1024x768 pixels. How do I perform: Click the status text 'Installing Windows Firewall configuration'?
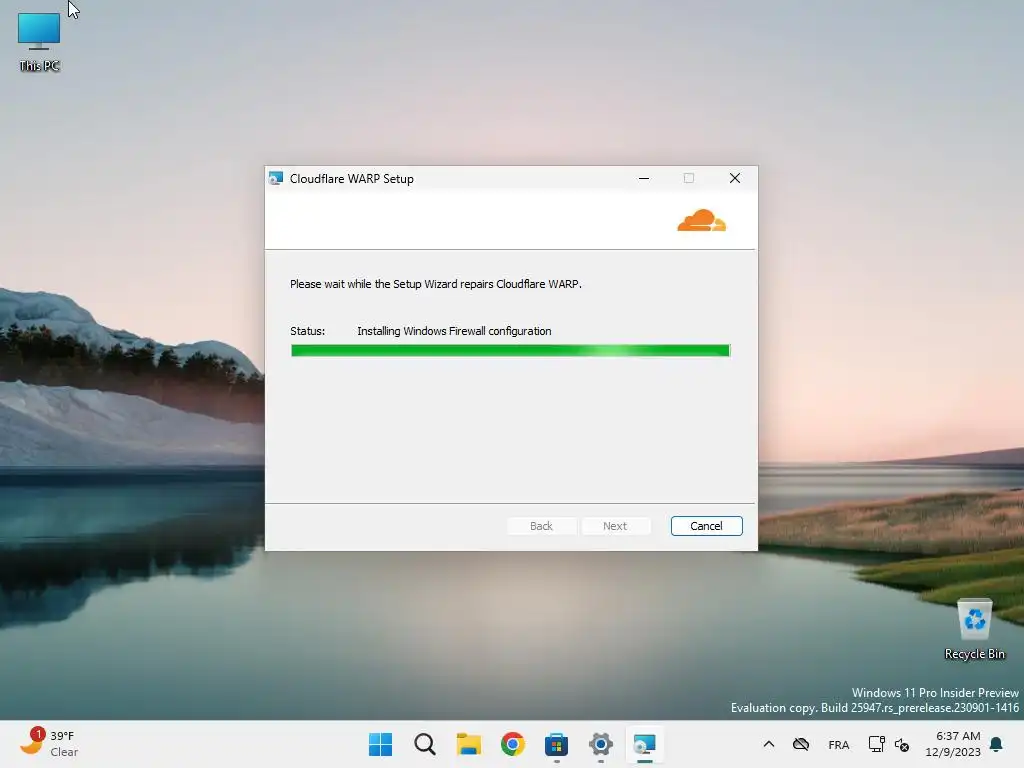(x=454, y=331)
